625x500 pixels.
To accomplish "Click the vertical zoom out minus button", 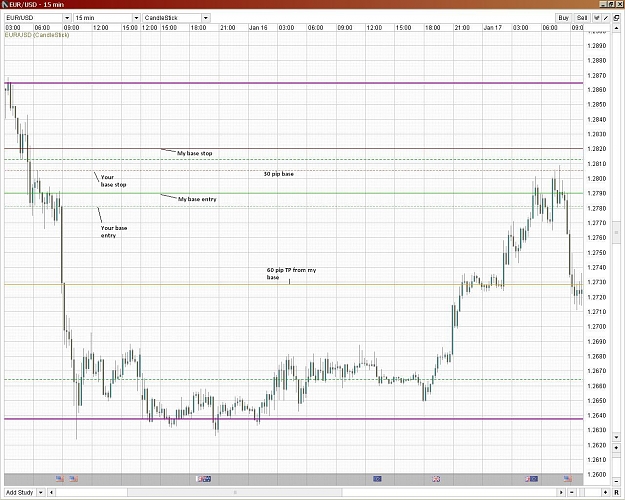I will pos(616,481).
